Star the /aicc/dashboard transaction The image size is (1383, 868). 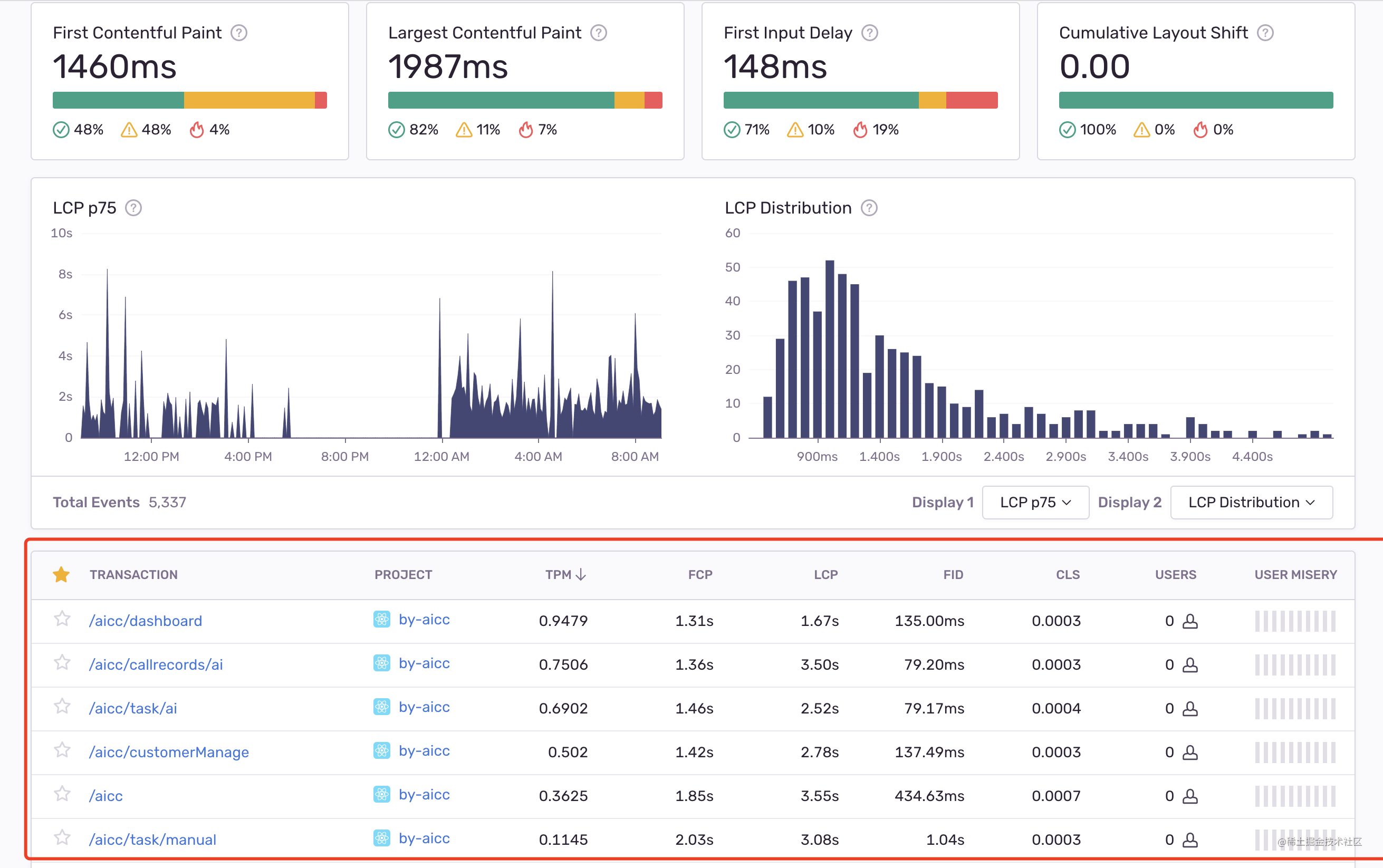pyautogui.click(x=62, y=619)
